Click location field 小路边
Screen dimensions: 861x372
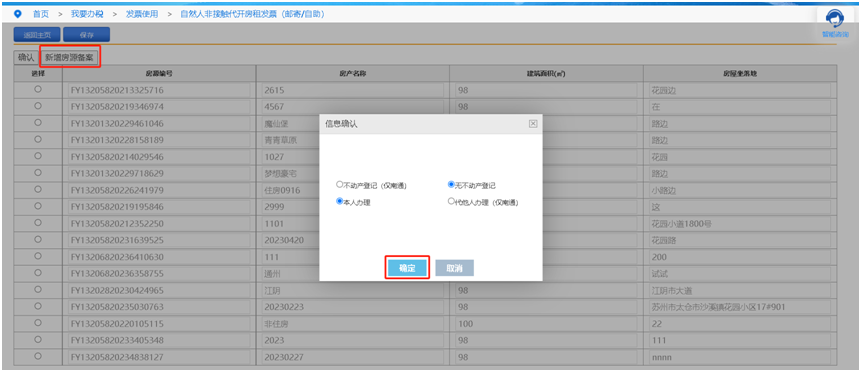click(740, 190)
